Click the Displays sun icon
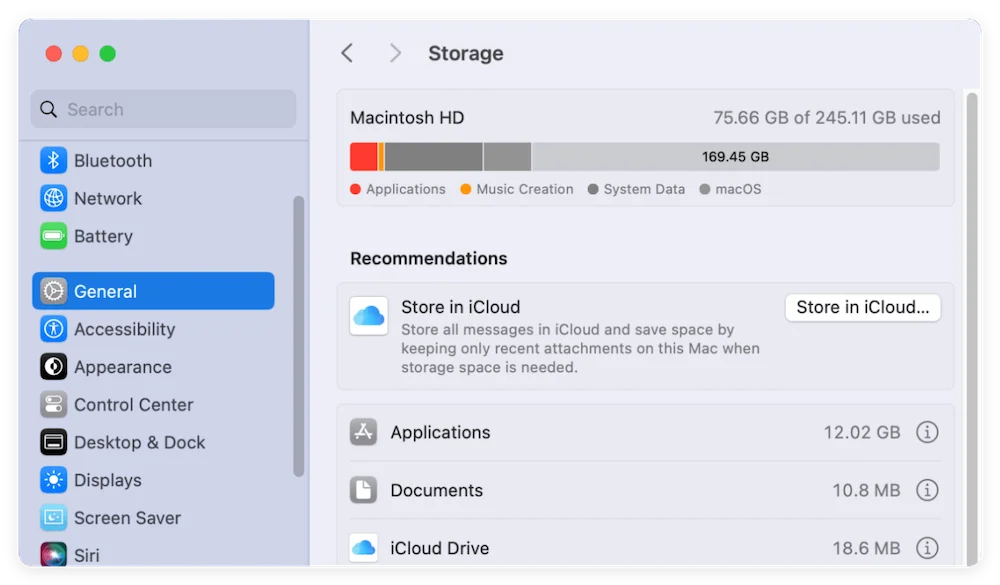Image resolution: width=1000 pixels, height=585 pixels. (54, 480)
